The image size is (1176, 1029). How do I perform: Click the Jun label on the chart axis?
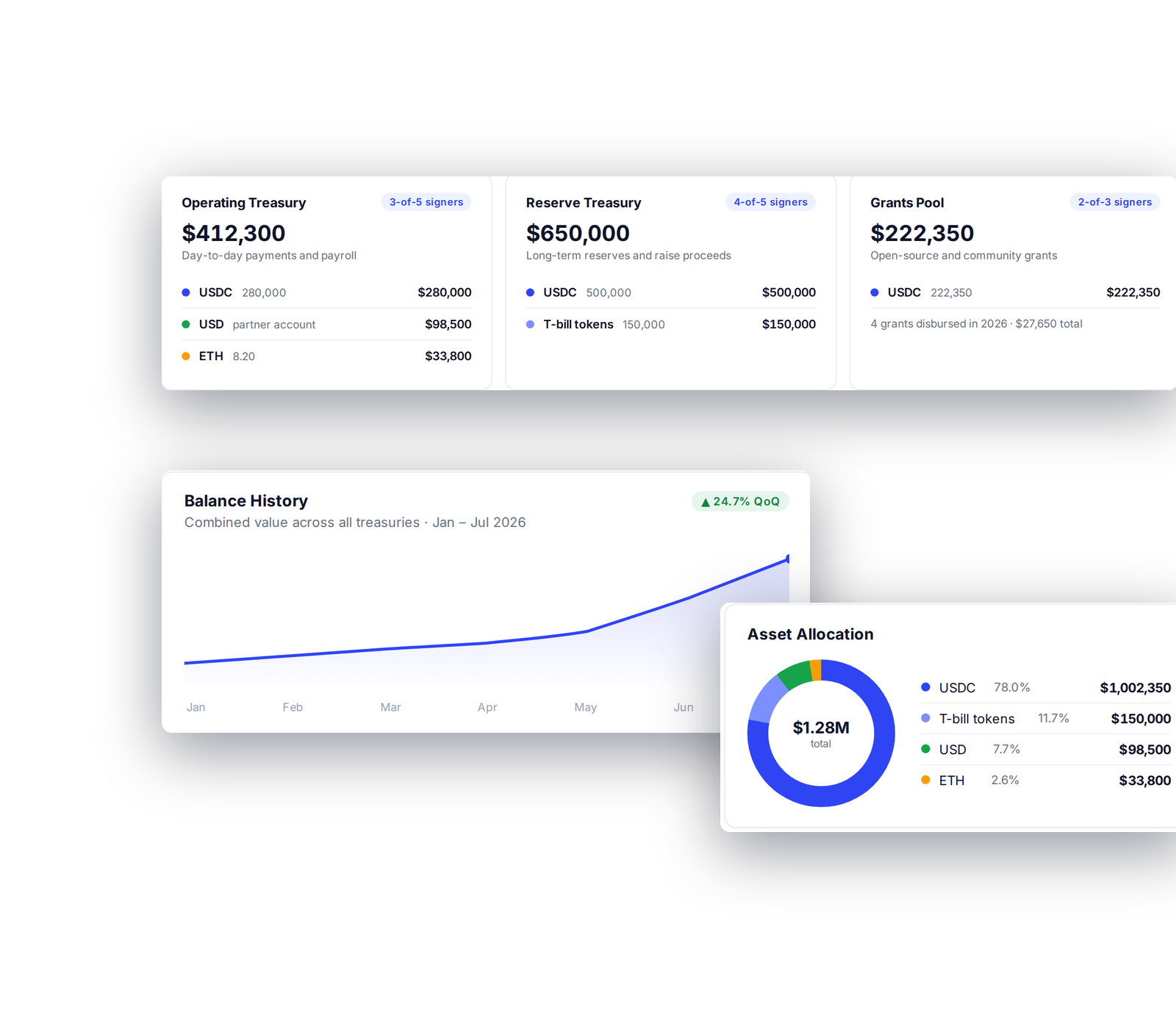point(684,707)
